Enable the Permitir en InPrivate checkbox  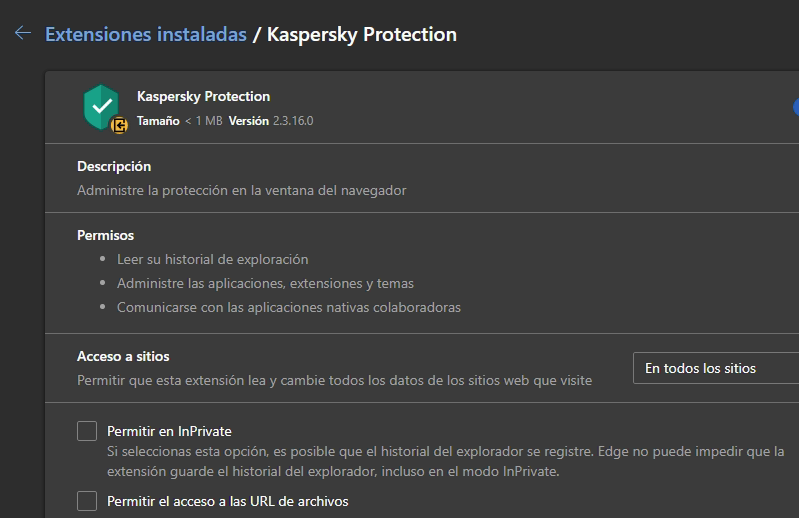(x=87, y=431)
